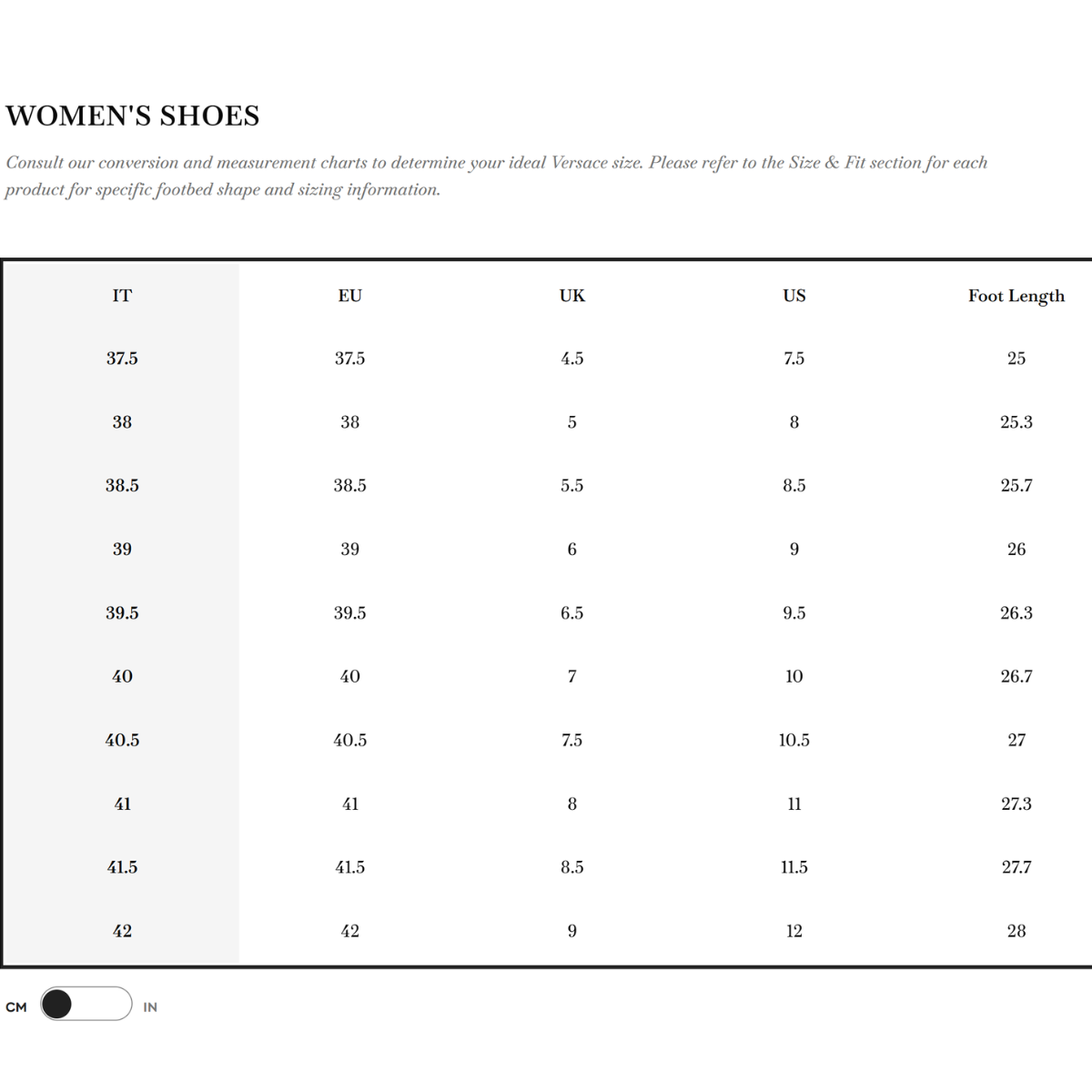
Task: Select IT size 39 cell
Action: point(122,550)
